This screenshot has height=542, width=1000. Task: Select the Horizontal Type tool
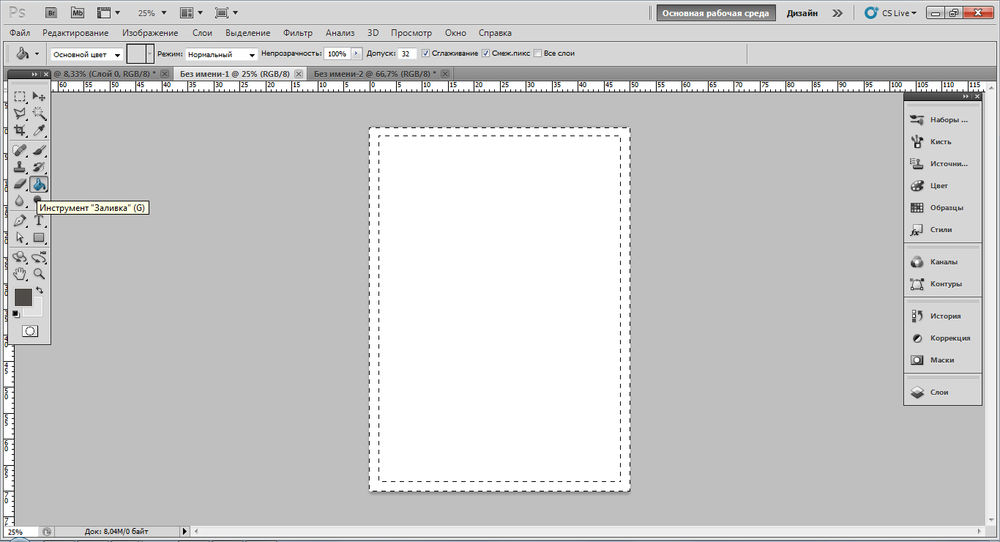click(39, 220)
